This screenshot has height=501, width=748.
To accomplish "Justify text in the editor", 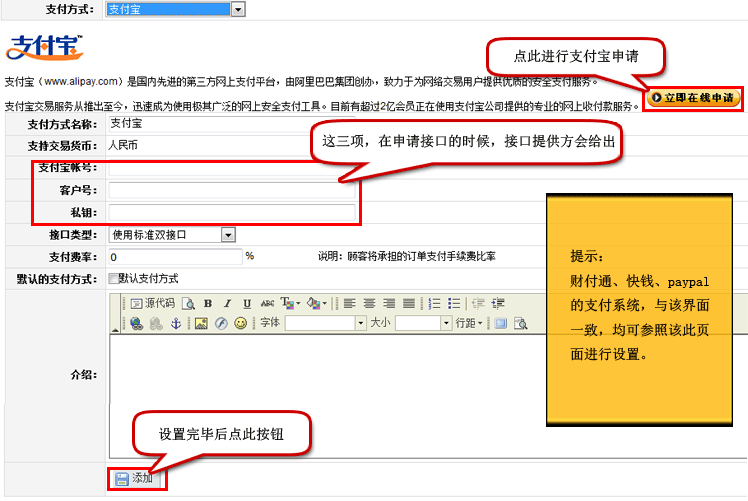I will coord(409,303).
